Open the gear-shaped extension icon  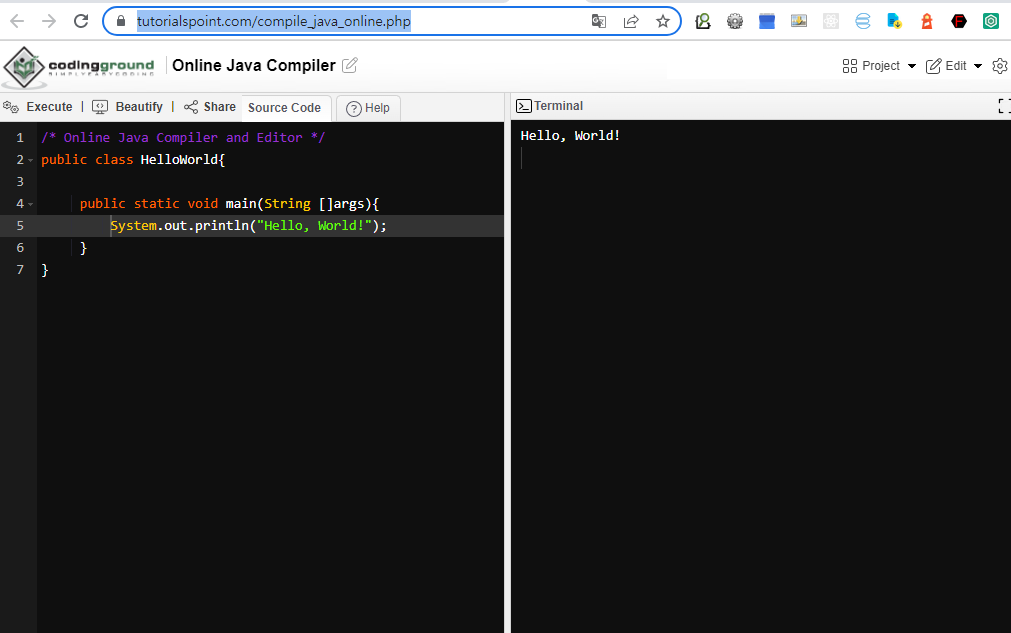(x=734, y=21)
